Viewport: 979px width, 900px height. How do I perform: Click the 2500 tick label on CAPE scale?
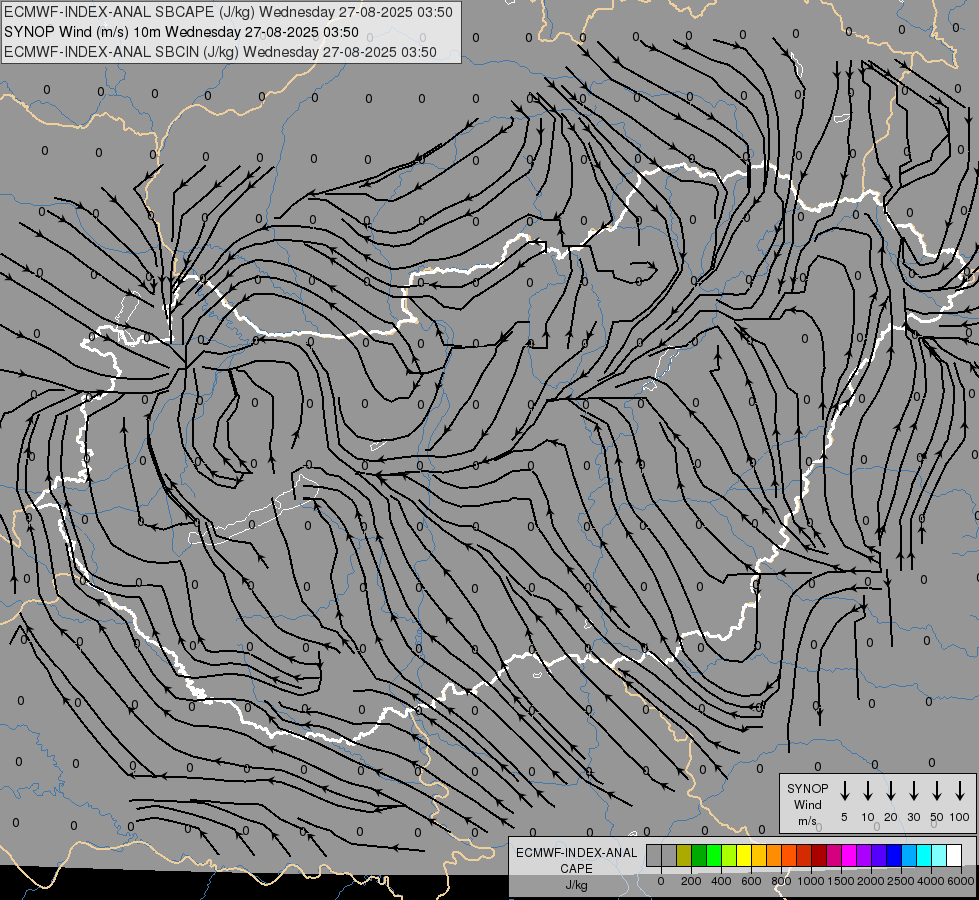click(901, 881)
